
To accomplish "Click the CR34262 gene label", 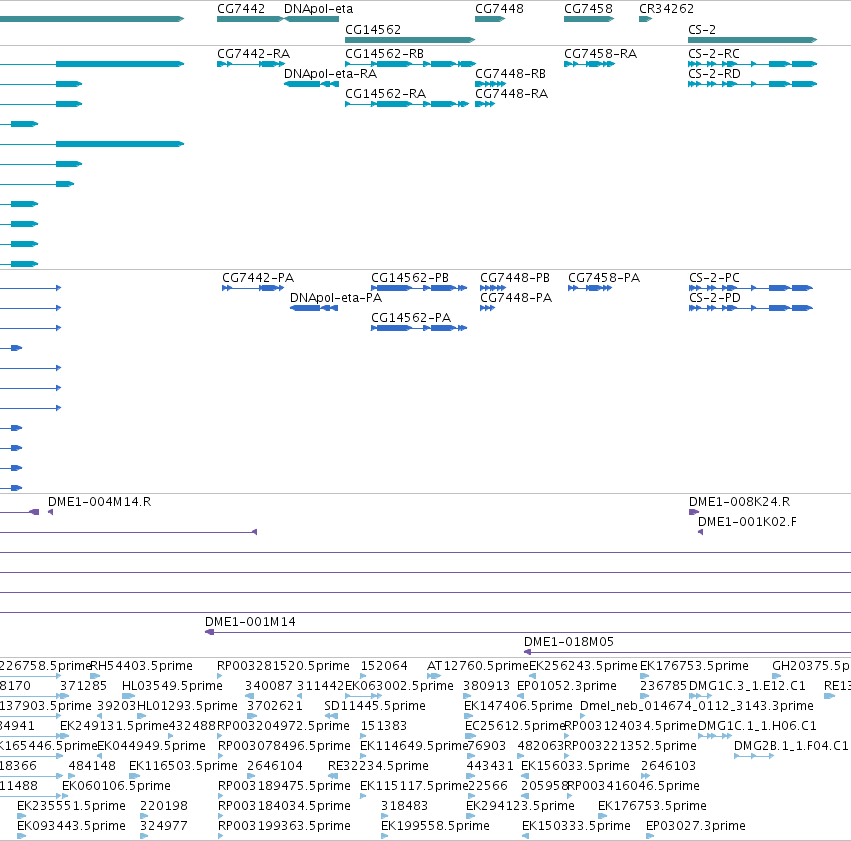I will point(666,9).
